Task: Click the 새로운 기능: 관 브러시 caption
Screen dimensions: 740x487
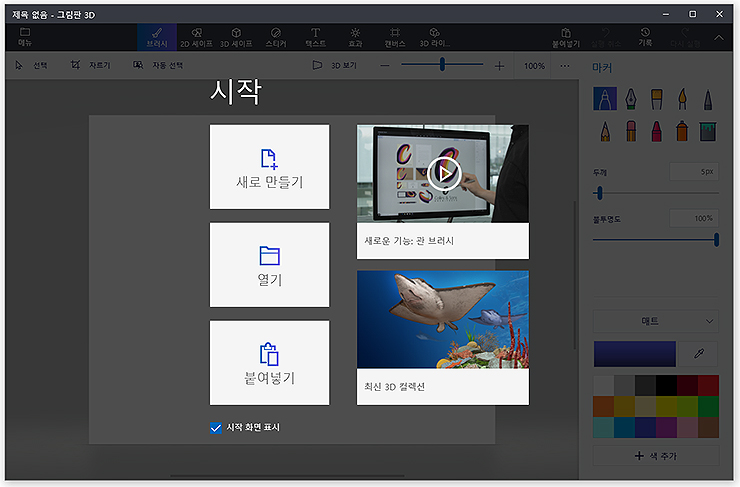Action: (409, 241)
